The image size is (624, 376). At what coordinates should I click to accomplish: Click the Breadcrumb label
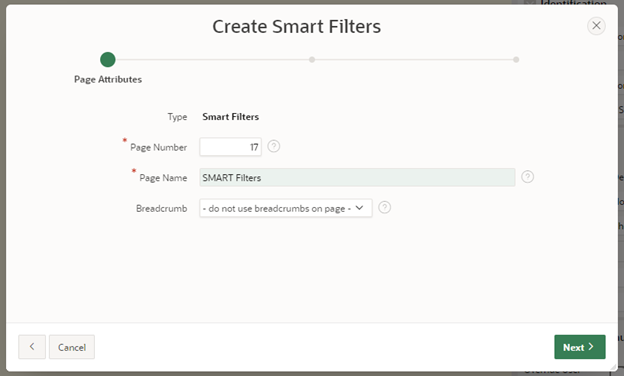tap(162, 208)
